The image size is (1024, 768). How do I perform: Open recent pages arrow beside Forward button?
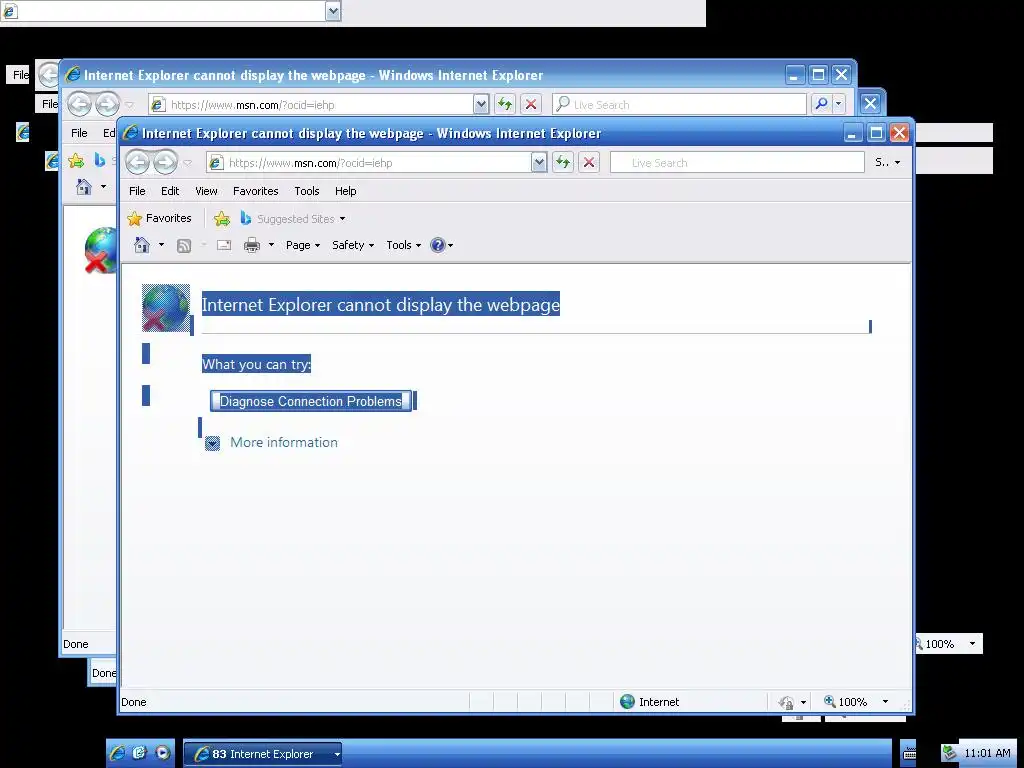pyautogui.click(x=187, y=163)
